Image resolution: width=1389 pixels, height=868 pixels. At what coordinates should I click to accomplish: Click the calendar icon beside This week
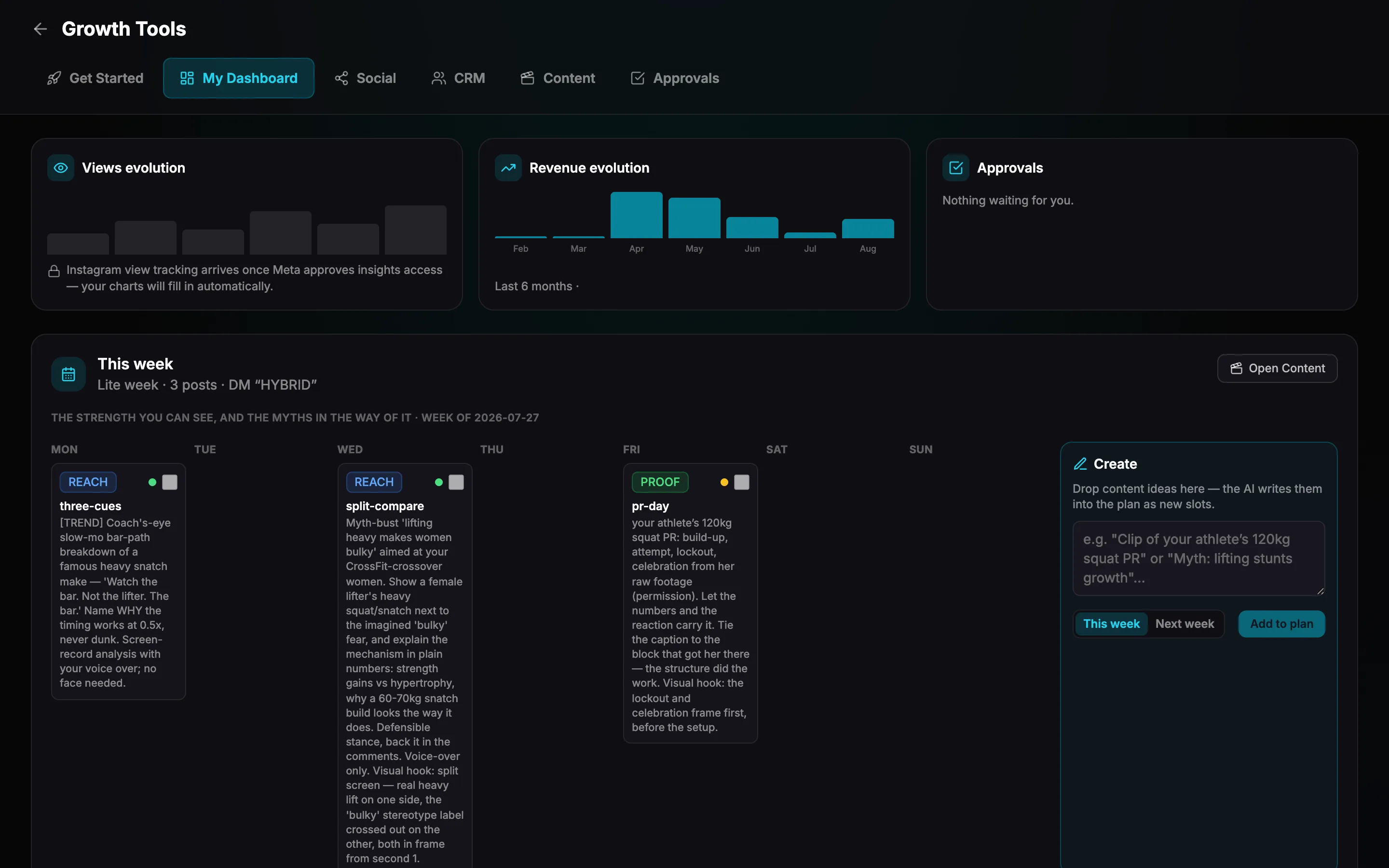click(x=68, y=374)
